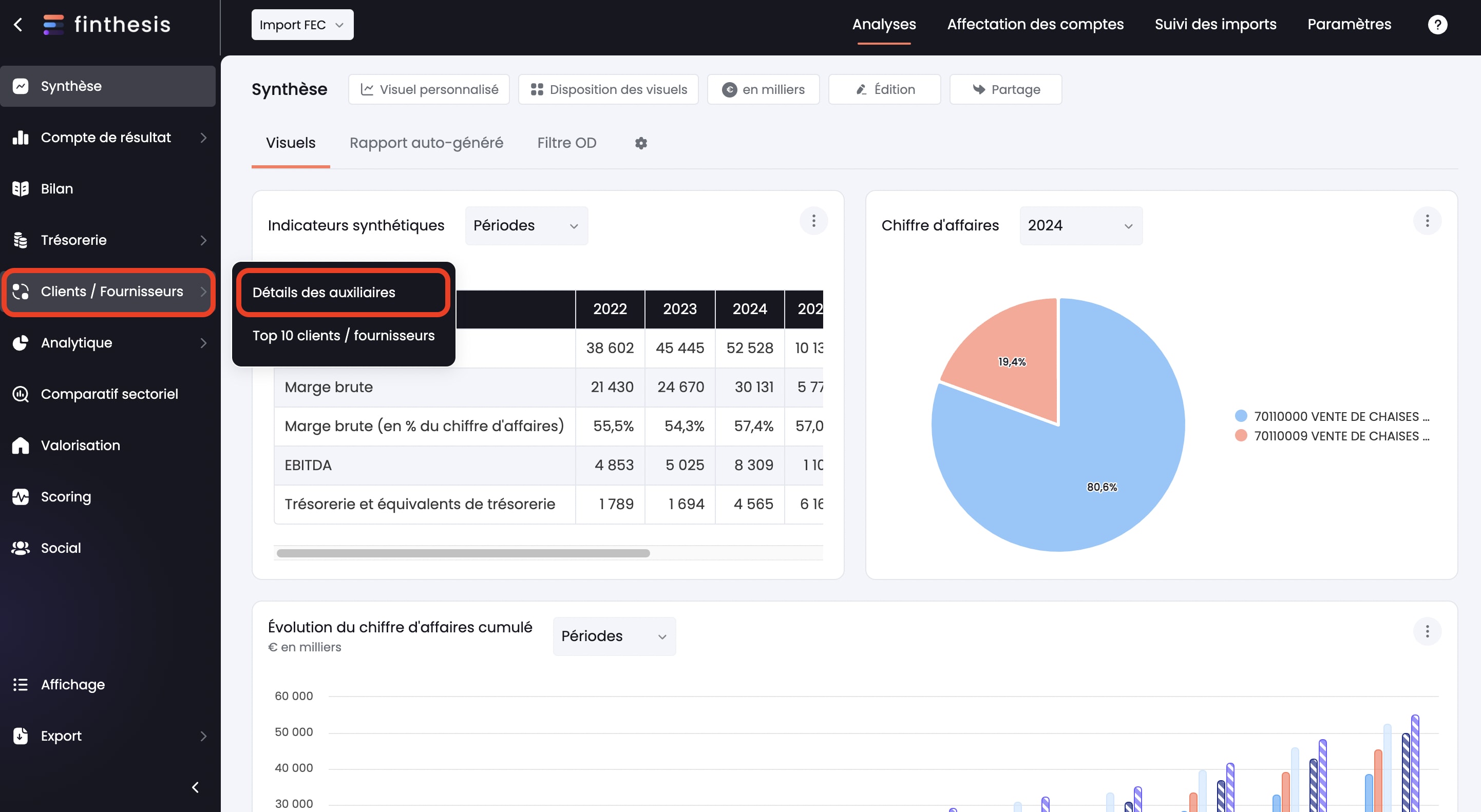Choose Top 10 clients / fournisseurs entry
The image size is (1481, 812).
click(x=343, y=336)
